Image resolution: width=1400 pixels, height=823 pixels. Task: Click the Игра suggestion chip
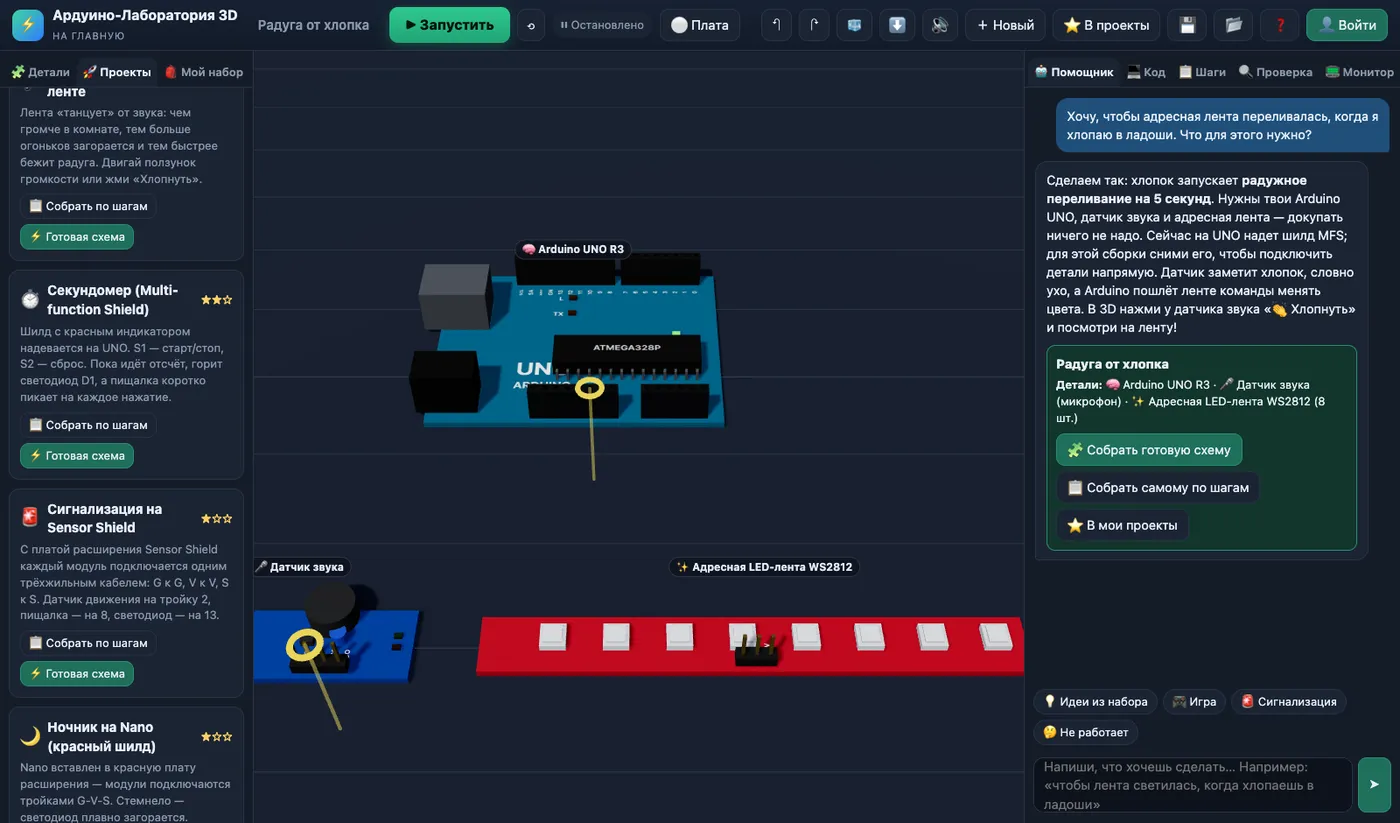(1194, 702)
